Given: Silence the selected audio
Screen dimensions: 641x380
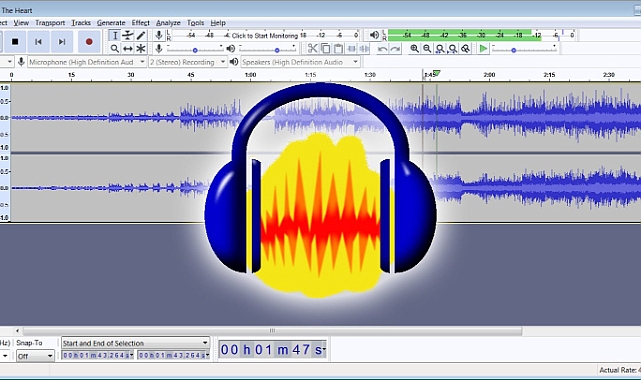Looking at the screenshot, I should [x=364, y=49].
